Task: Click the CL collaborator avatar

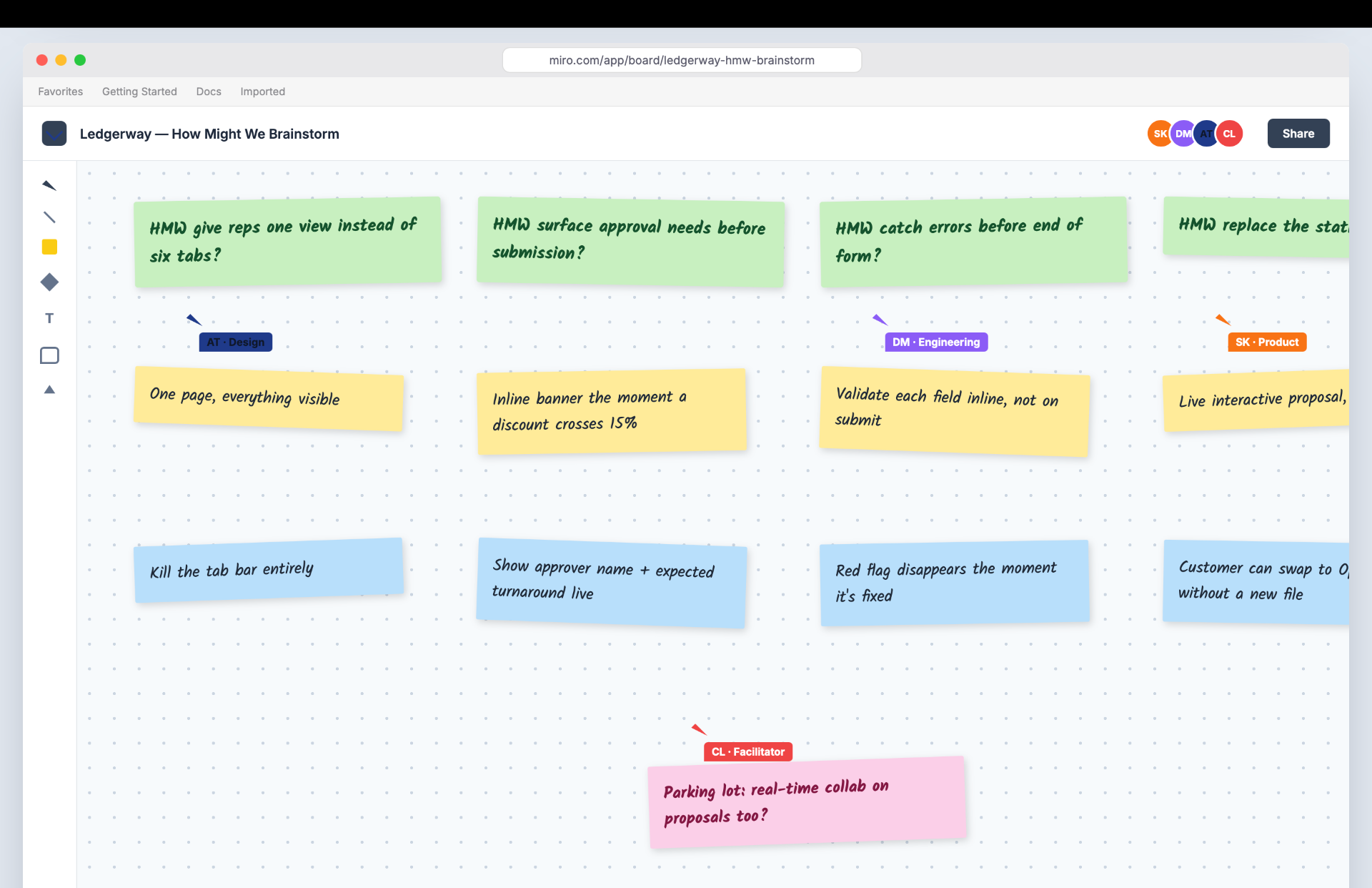Action: click(x=1229, y=134)
